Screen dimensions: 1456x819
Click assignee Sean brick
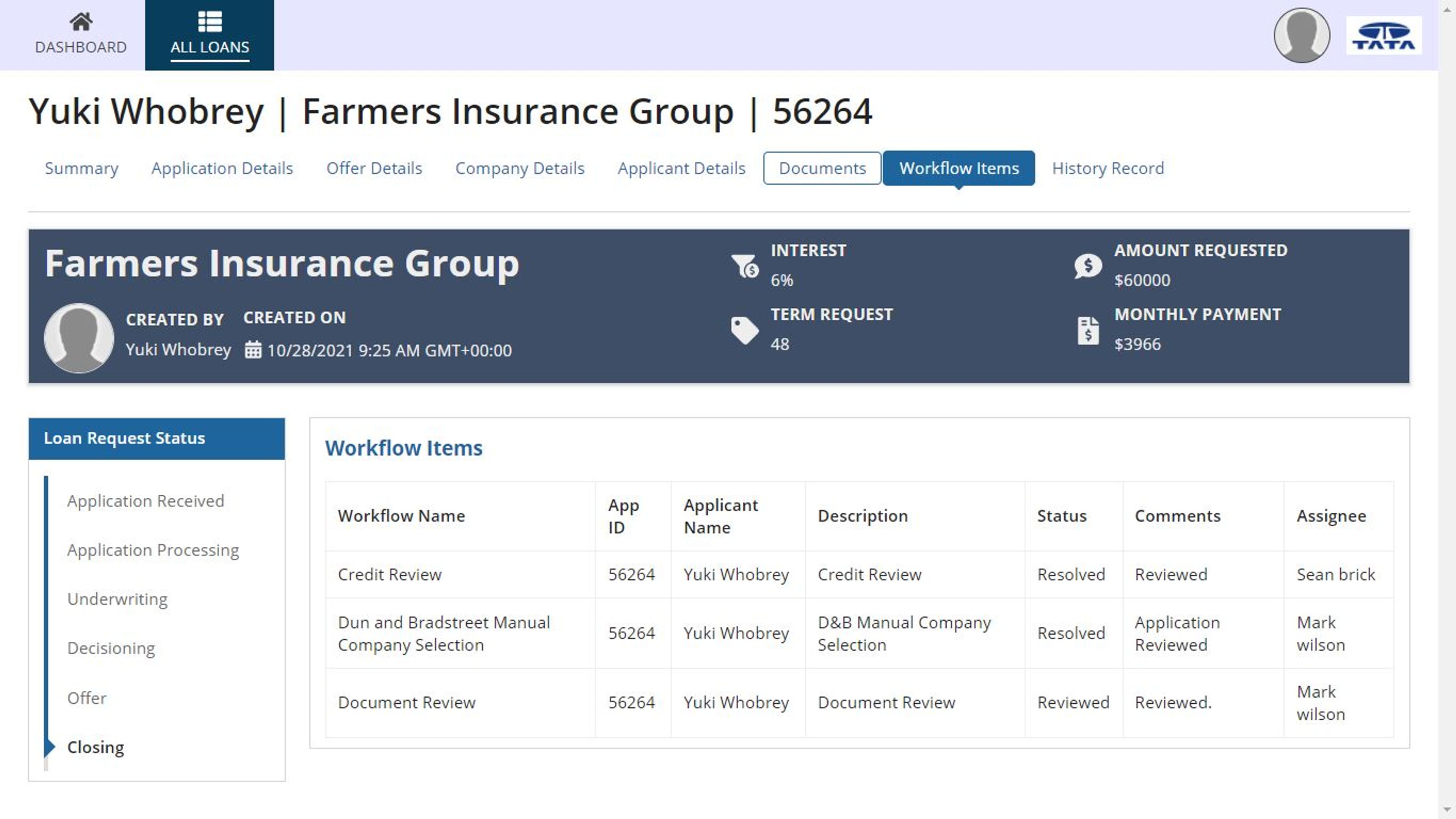tap(1335, 575)
